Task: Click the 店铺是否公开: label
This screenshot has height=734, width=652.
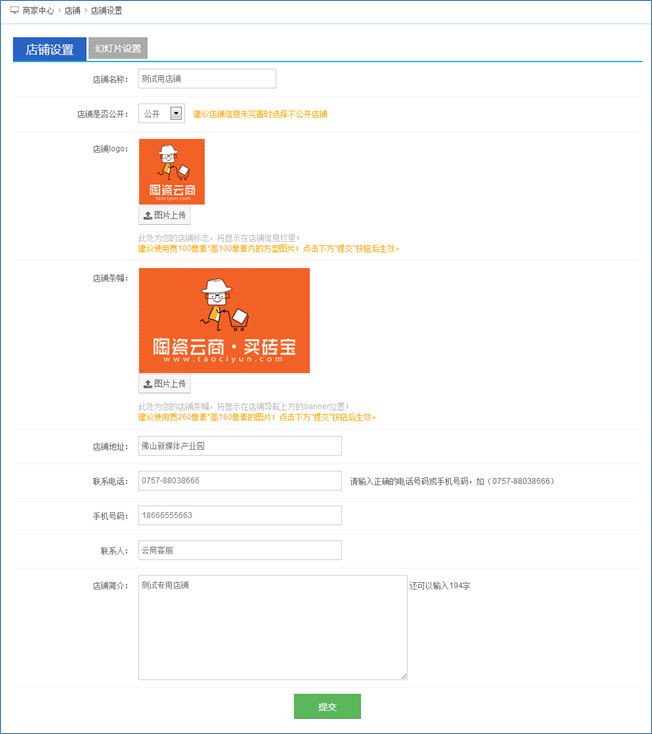Action: (102, 114)
